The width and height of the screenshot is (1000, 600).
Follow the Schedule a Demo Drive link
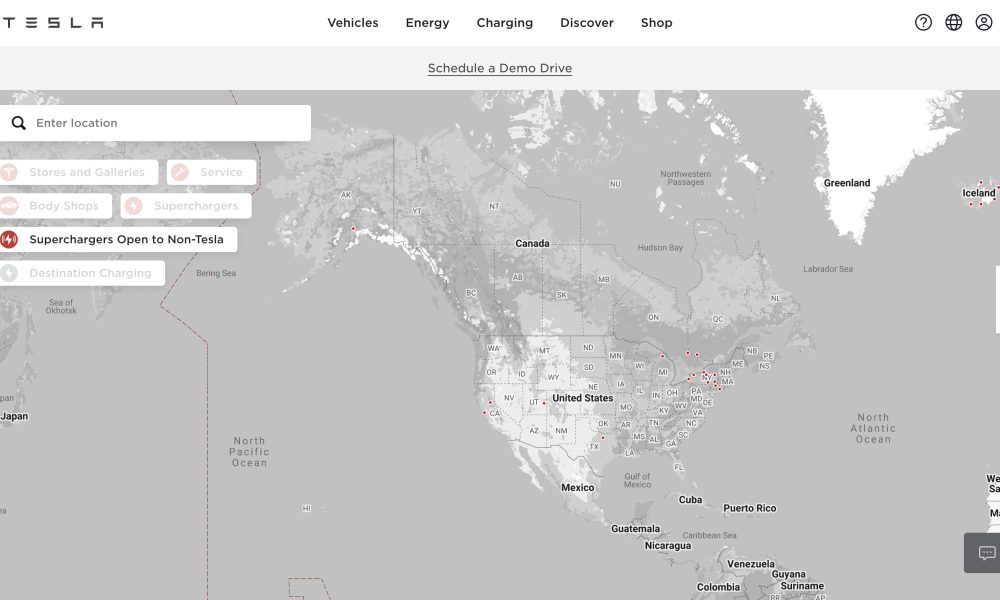[x=499, y=68]
